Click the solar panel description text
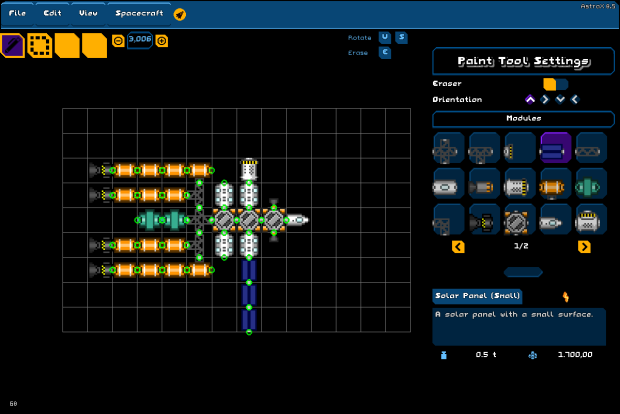620x414 pixels. pos(514,315)
